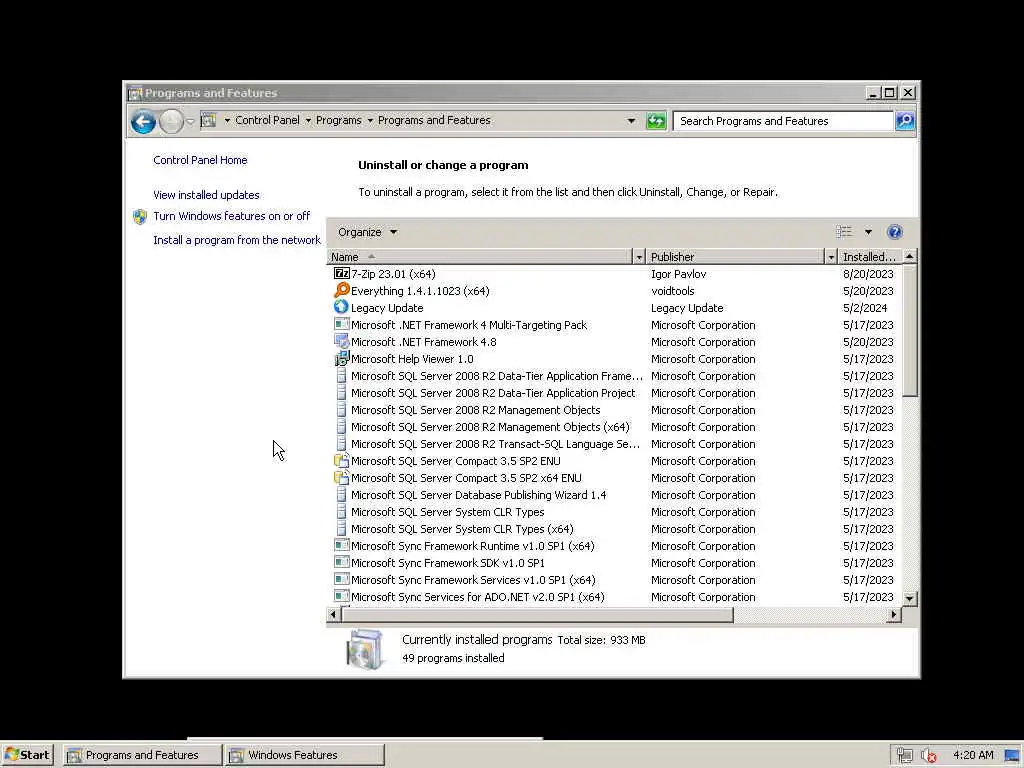
Task: Open the Publisher column filter dropdown
Action: (831, 257)
